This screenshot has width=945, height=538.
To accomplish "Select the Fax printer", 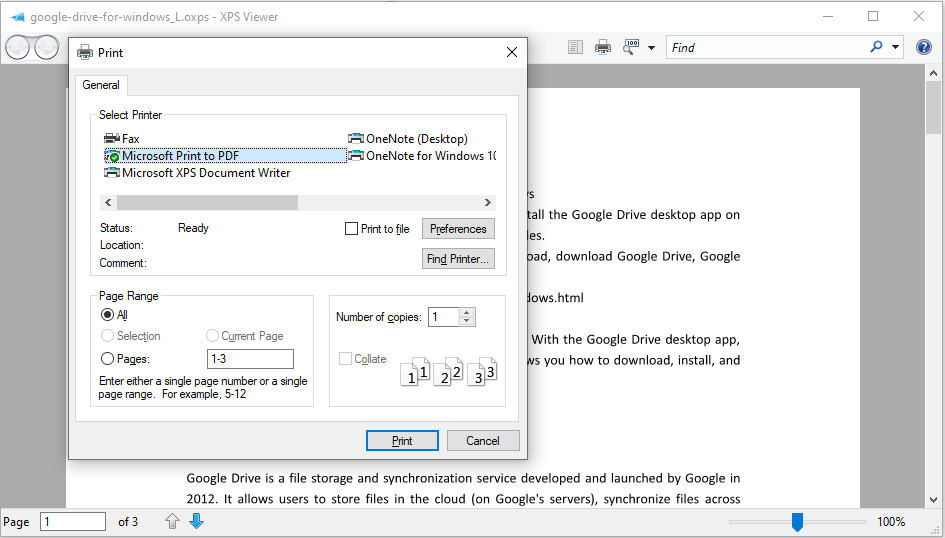I will coord(122,139).
